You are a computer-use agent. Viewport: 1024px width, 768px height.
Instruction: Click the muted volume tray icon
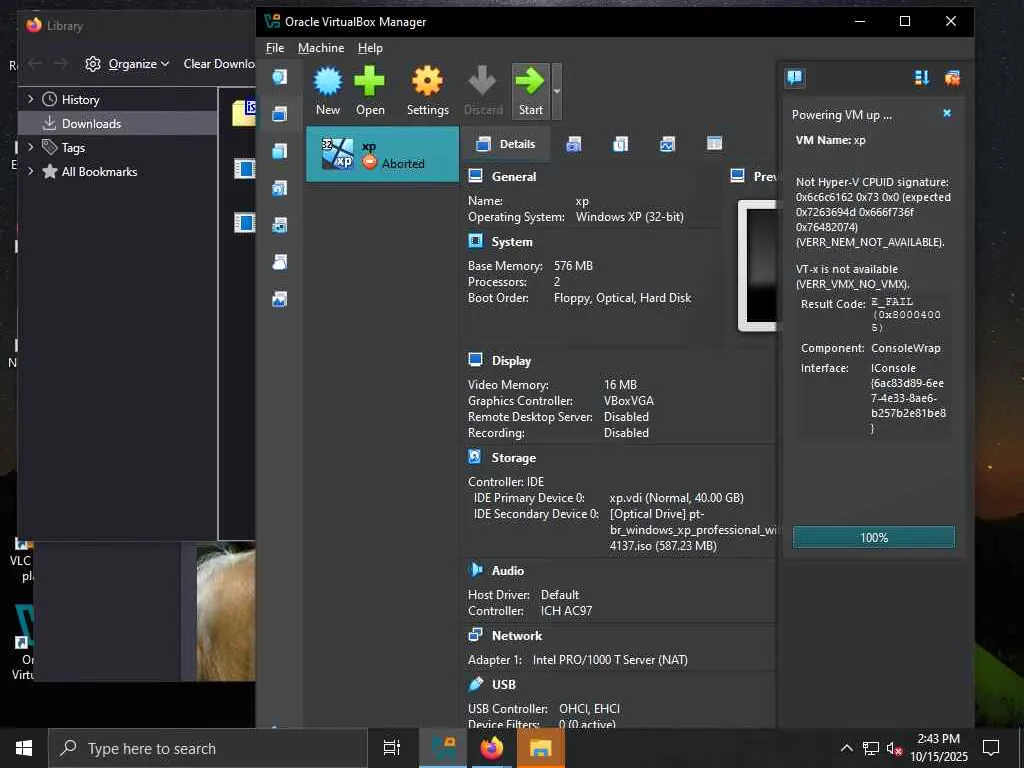895,748
